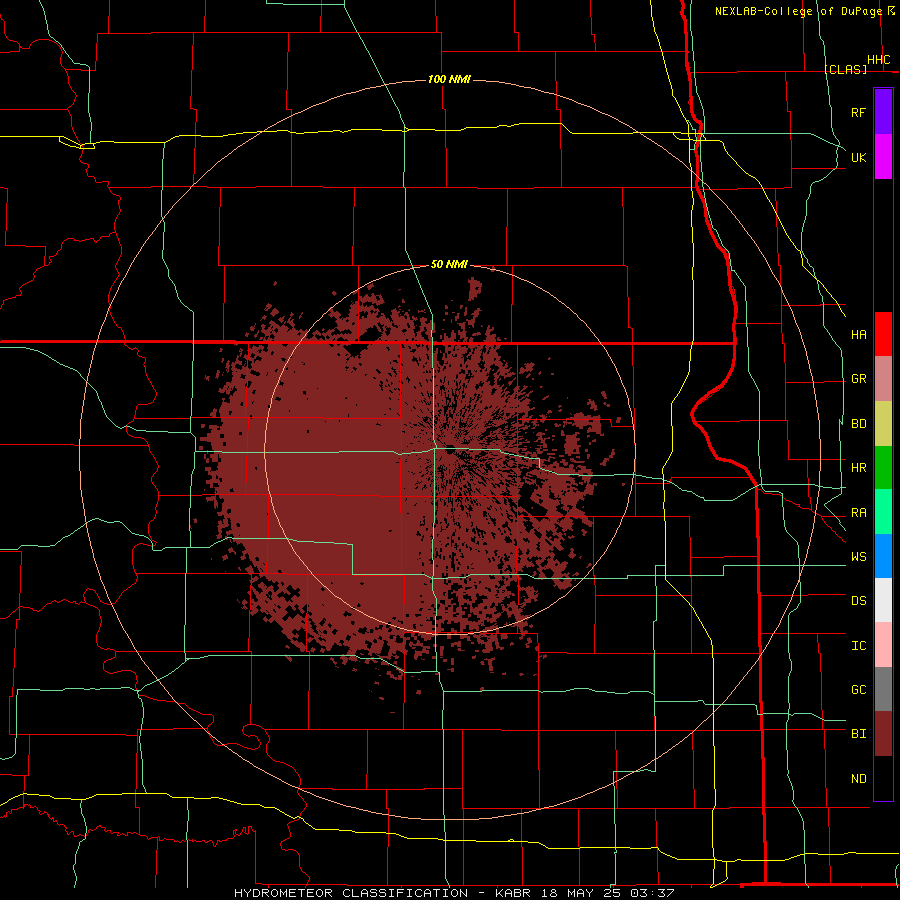Click the 'GR' legend label

pyautogui.click(x=859, y=379)
